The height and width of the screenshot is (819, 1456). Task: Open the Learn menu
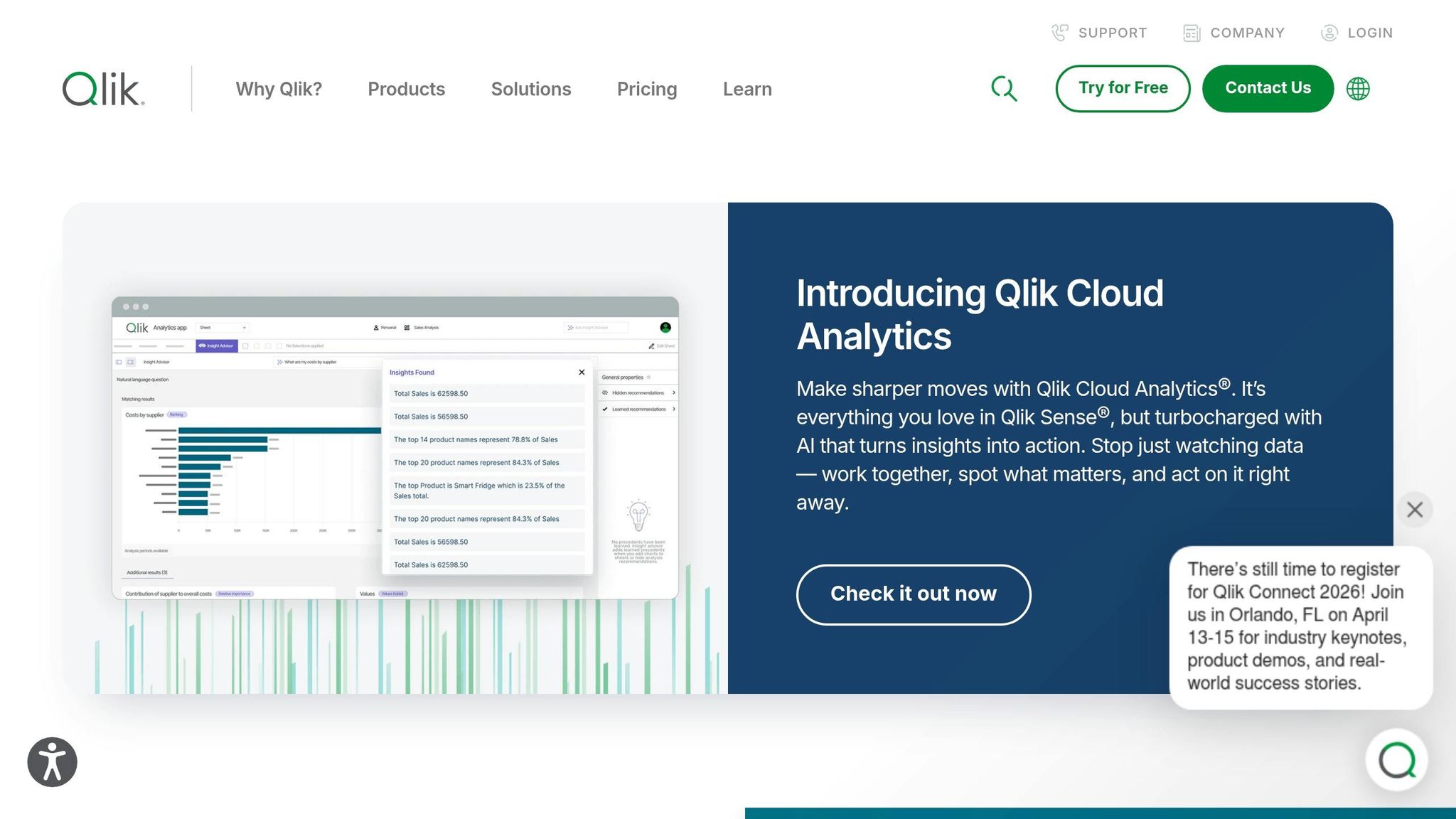coord(747,89)
